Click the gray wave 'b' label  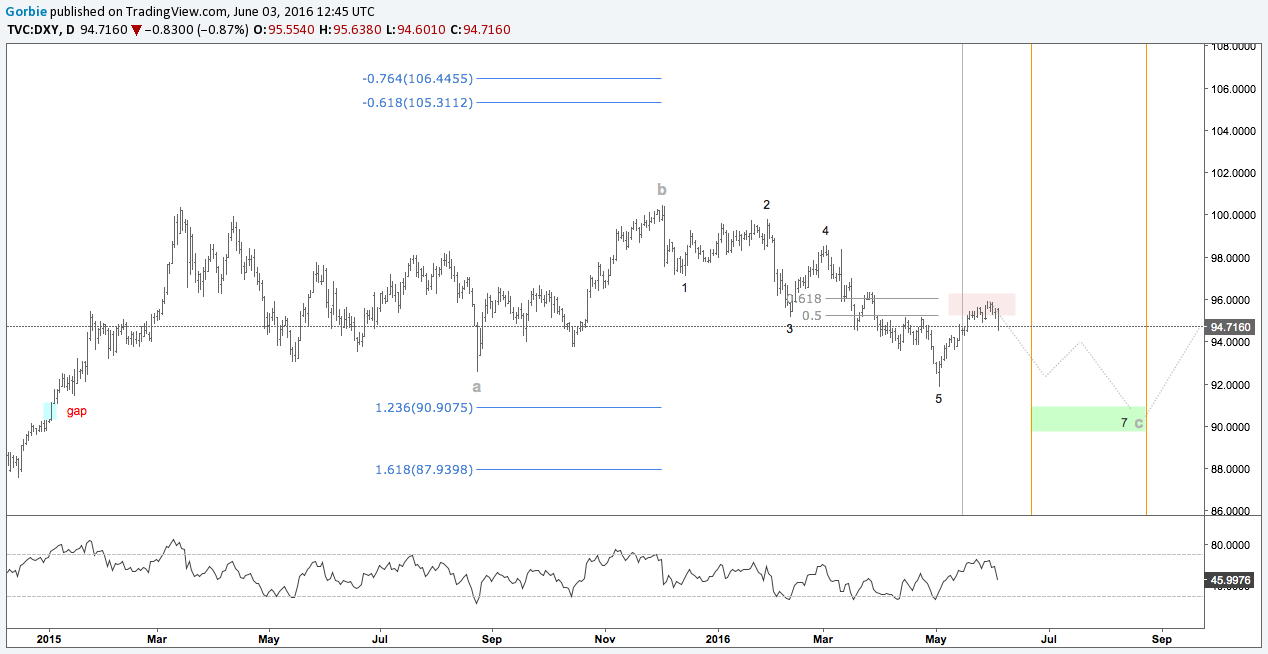[x=661, y=189]
